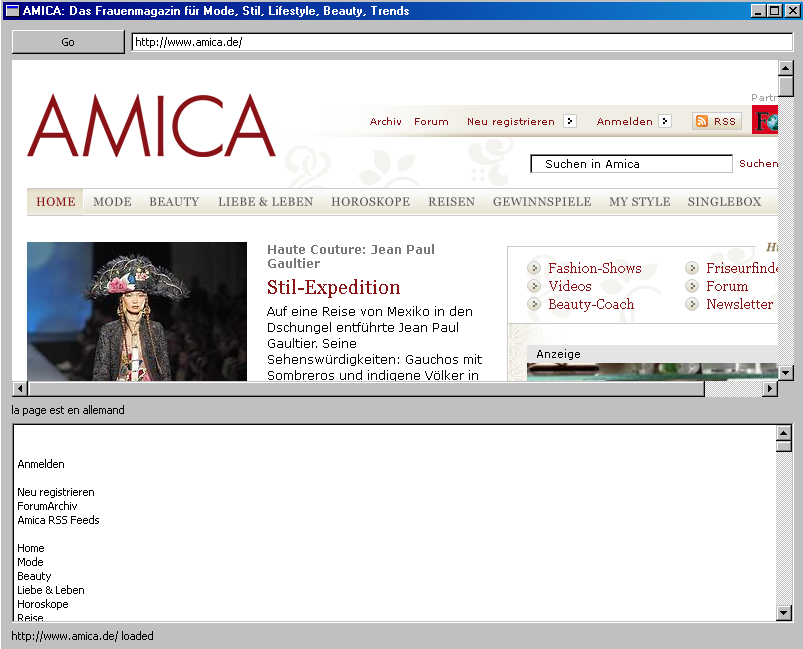Open the Newsletter link
The width and height of the screenshot is (803, 649).
tap(739, 304)
